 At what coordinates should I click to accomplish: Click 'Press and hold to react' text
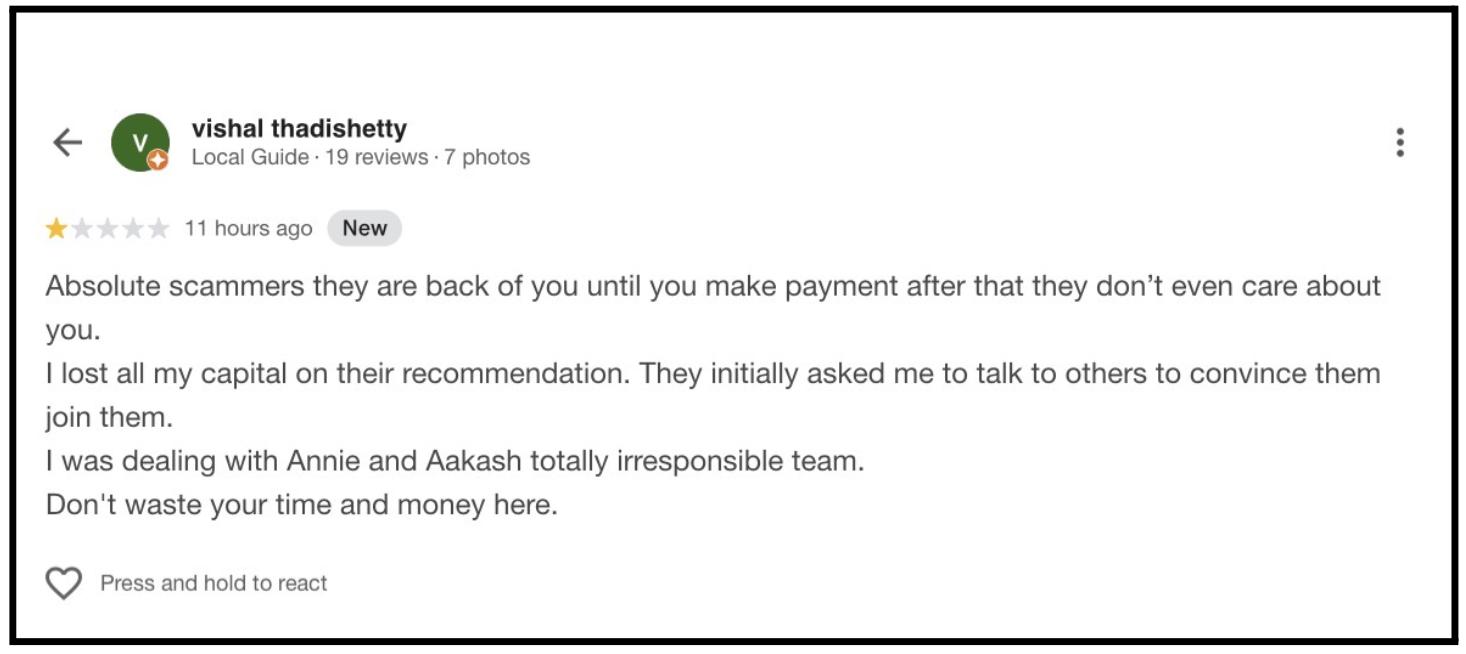click(213, 583)
